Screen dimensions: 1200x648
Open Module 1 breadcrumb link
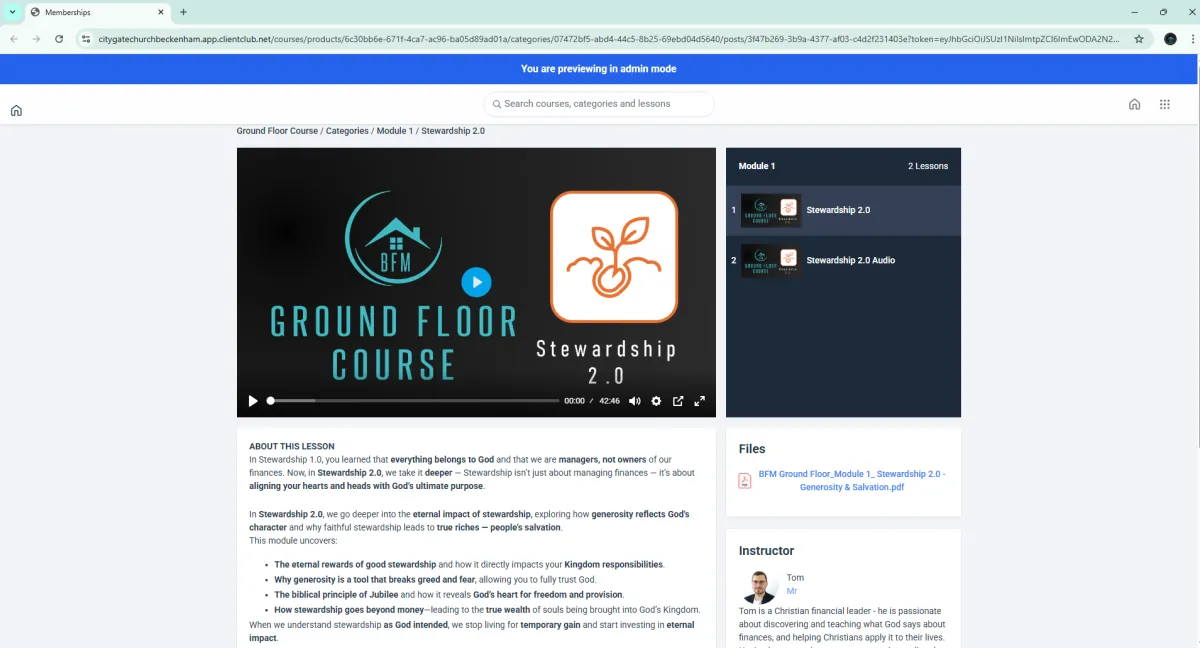(394, 131)
